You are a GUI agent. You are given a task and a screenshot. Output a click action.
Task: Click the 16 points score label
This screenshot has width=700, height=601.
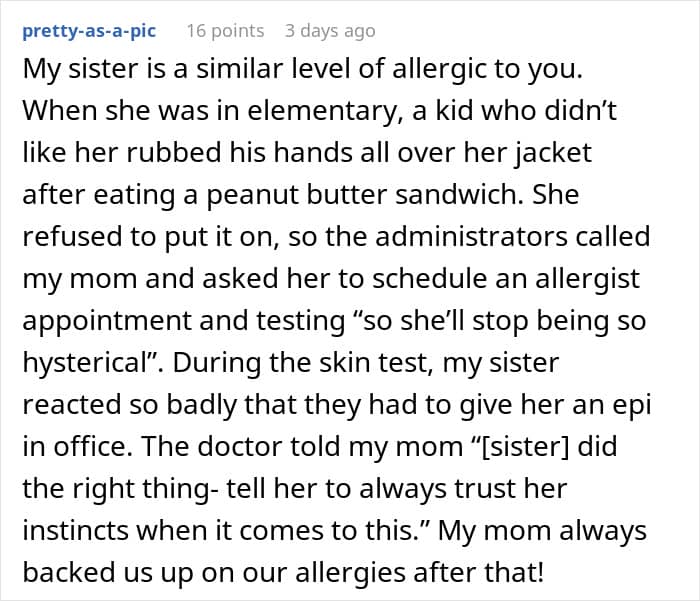pyautogui.click(x=225, y=31)
